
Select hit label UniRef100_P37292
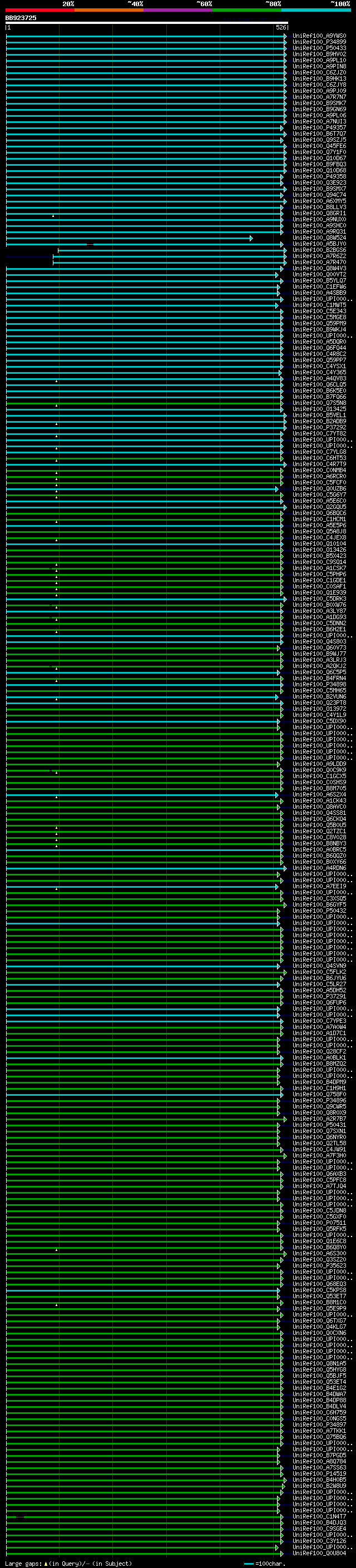coord(319,427)
